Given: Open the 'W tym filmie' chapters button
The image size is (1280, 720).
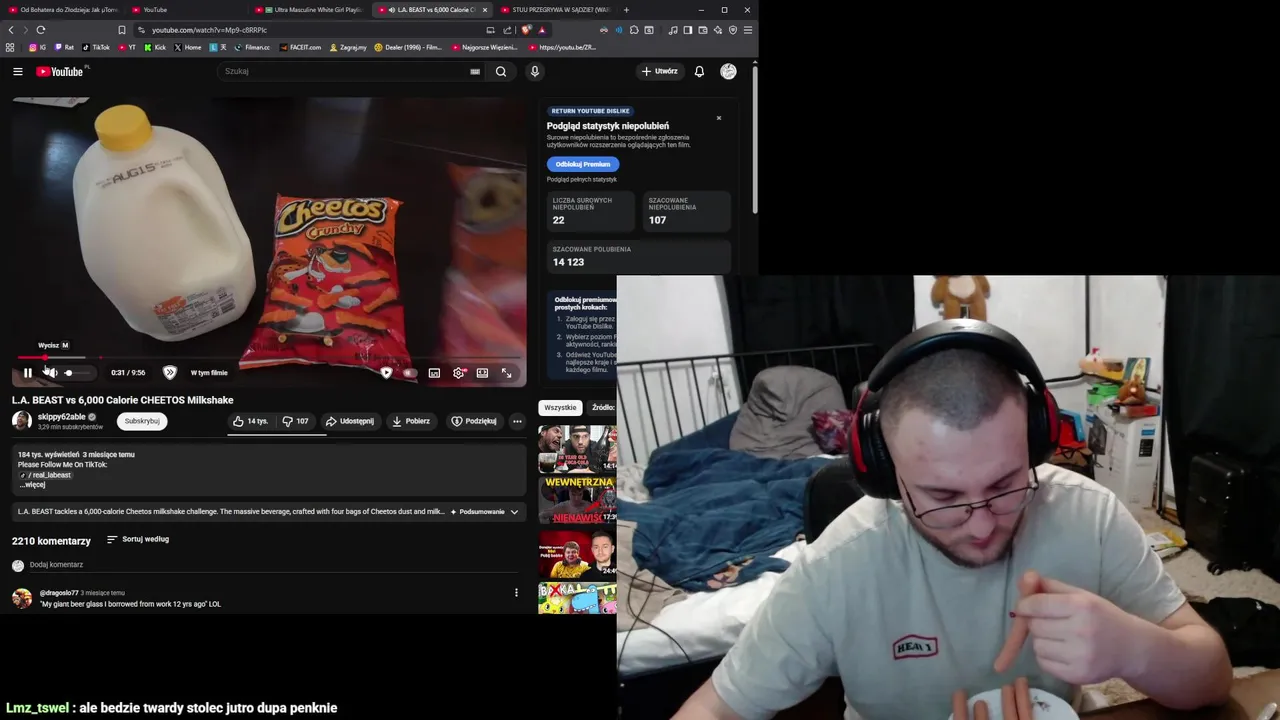Looking at the screenshot, I should point(209,373).
